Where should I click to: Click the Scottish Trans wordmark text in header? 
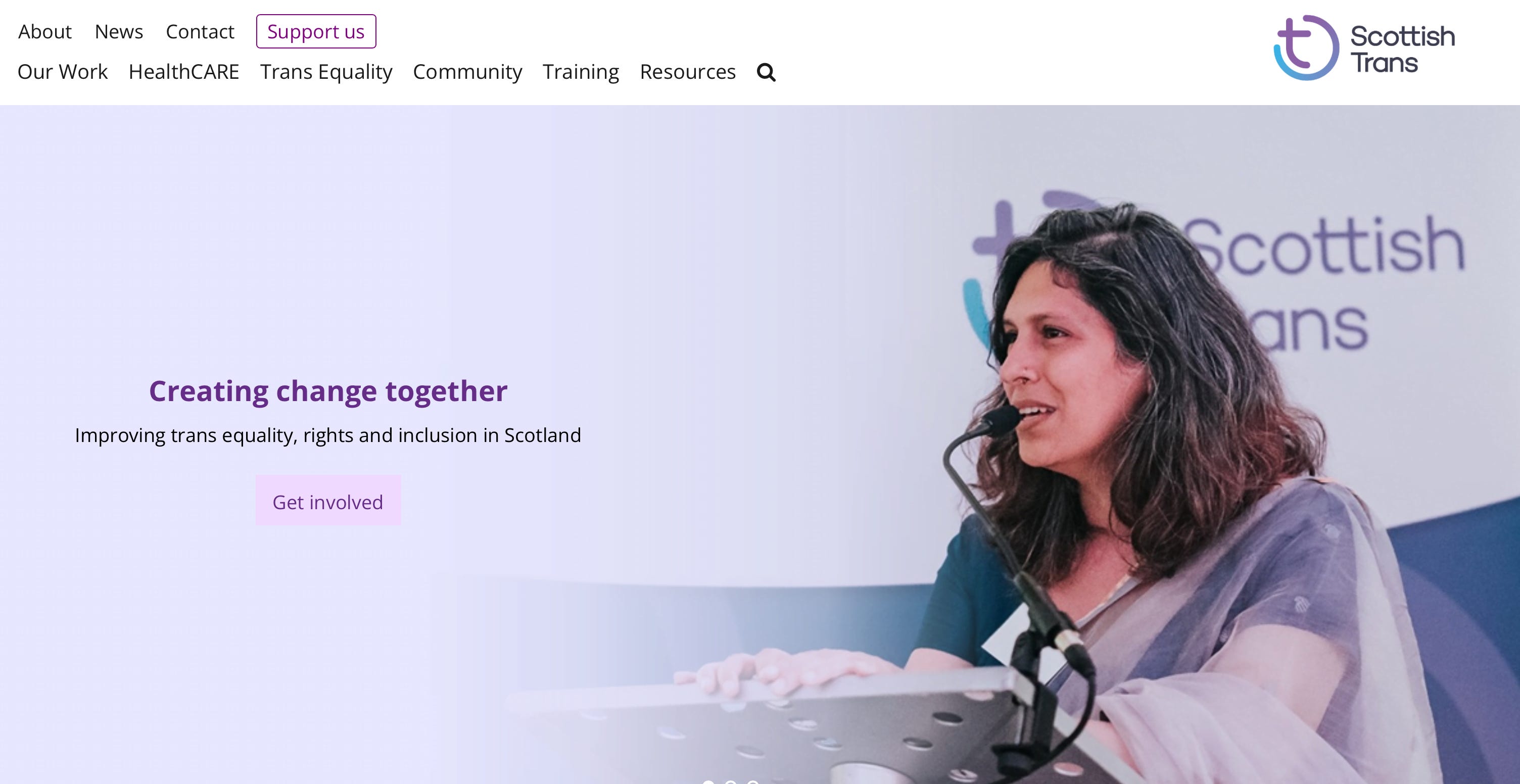pyautogui.click(x=1403, y=50)
